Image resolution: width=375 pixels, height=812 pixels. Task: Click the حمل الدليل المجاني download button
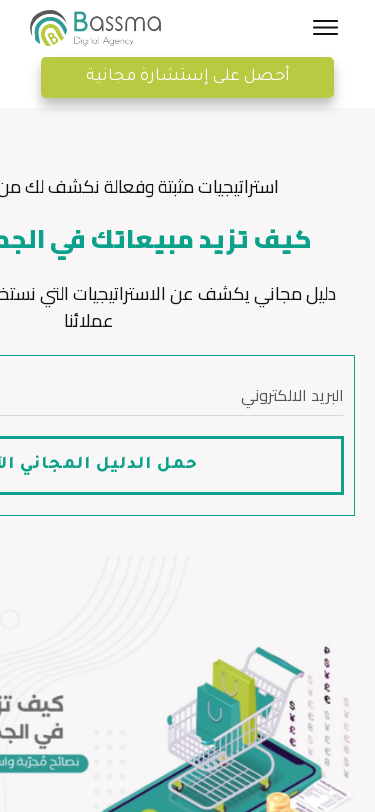[x=171, y=466]
